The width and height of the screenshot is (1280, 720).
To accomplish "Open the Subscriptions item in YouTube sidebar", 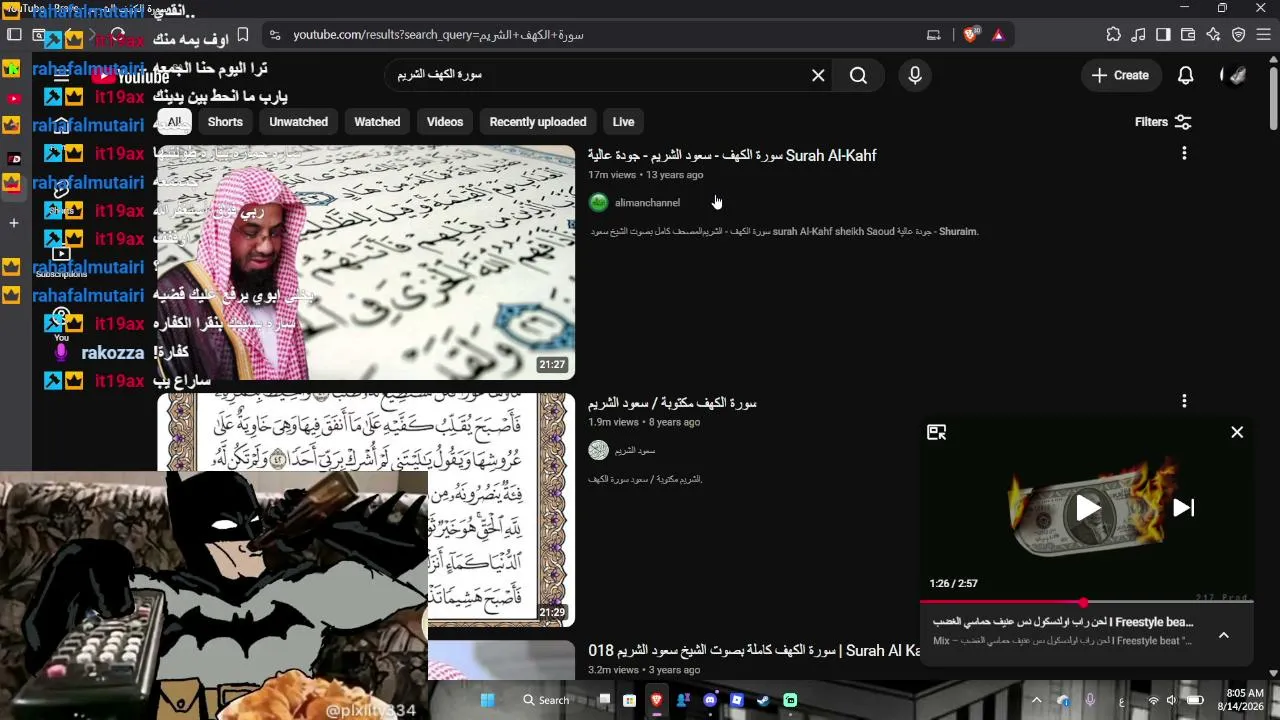I will [x=61, y=261].
